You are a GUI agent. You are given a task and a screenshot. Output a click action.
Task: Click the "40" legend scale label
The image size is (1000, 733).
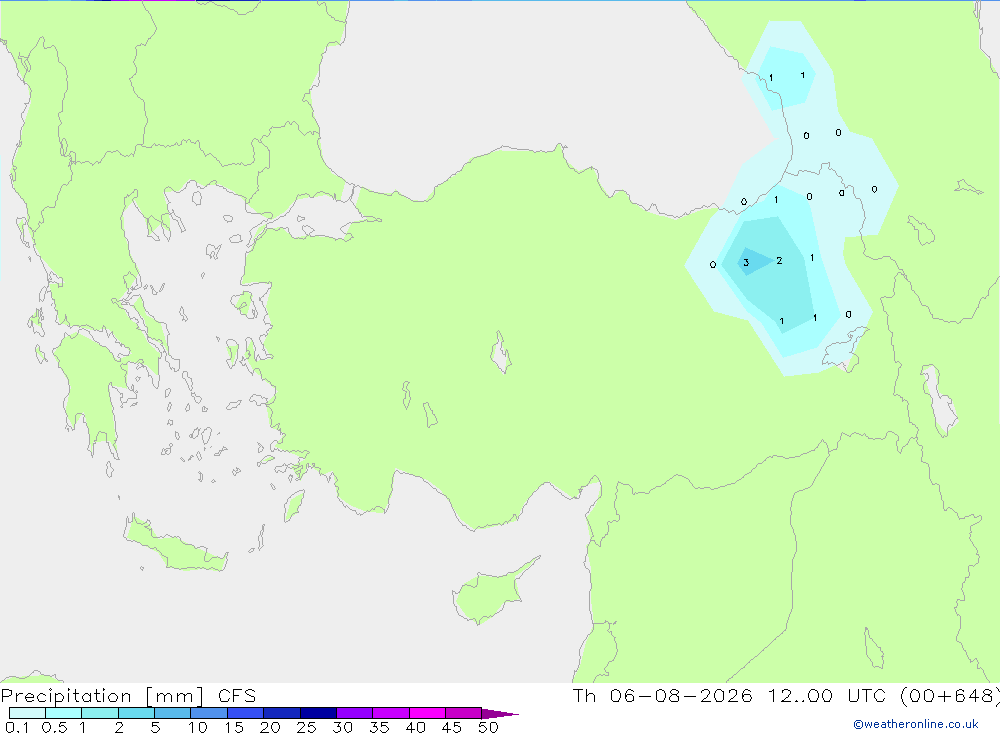point(415,727)
